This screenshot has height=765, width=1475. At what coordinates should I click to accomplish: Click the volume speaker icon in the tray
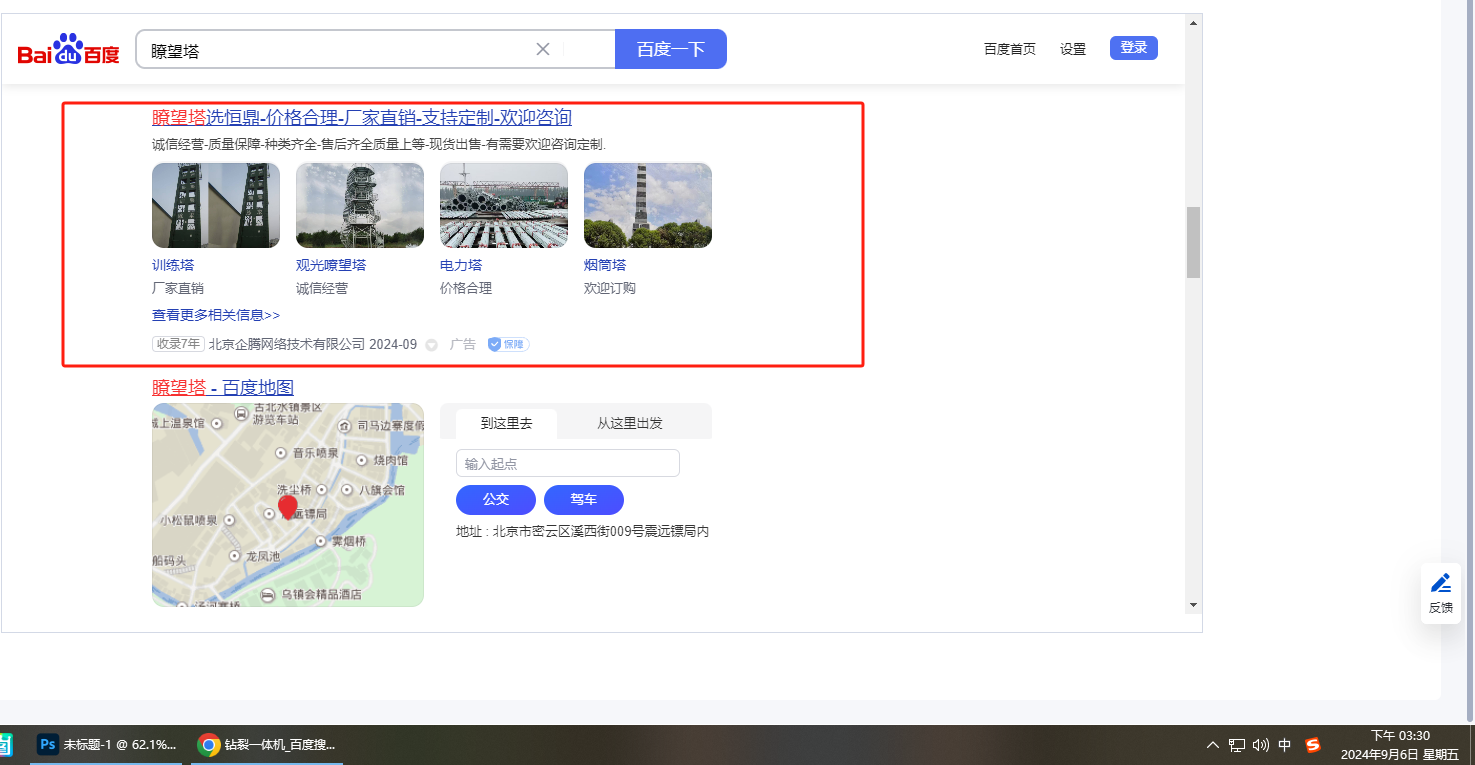tap(1261, 745)
